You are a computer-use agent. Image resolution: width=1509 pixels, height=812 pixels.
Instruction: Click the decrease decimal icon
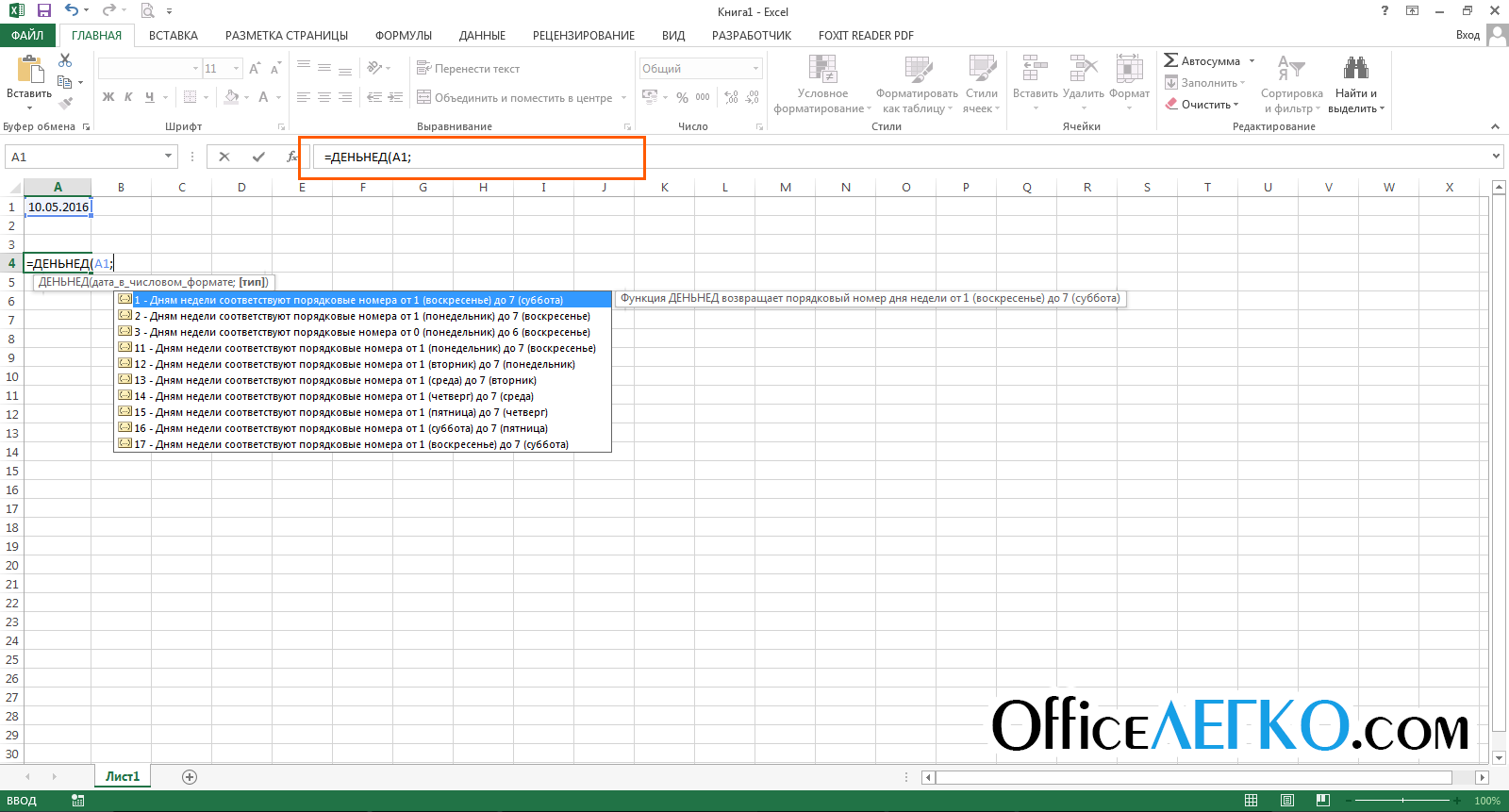pos(753,97)
